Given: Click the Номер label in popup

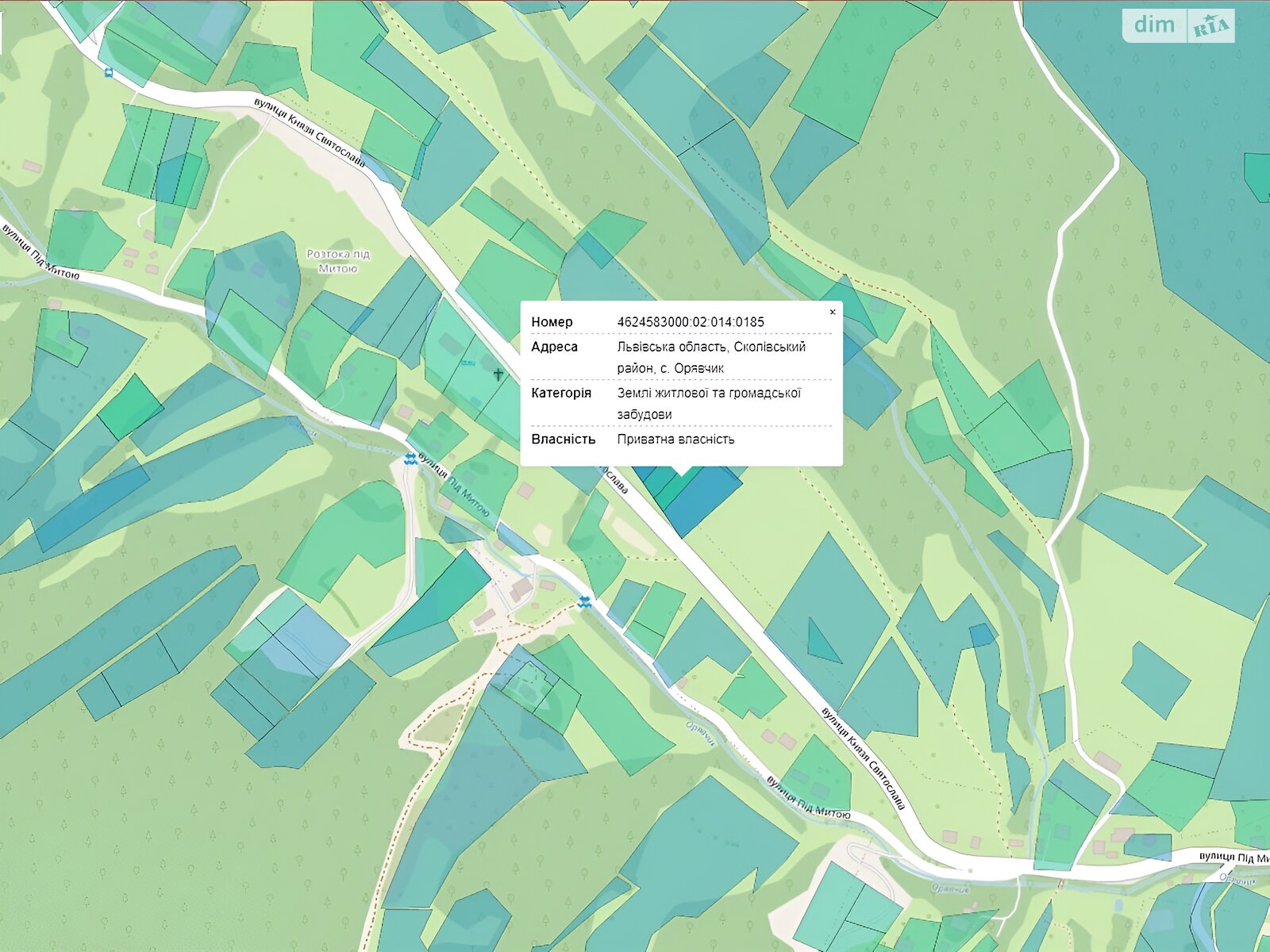Looking at the screenshot, I should (552, 322).
